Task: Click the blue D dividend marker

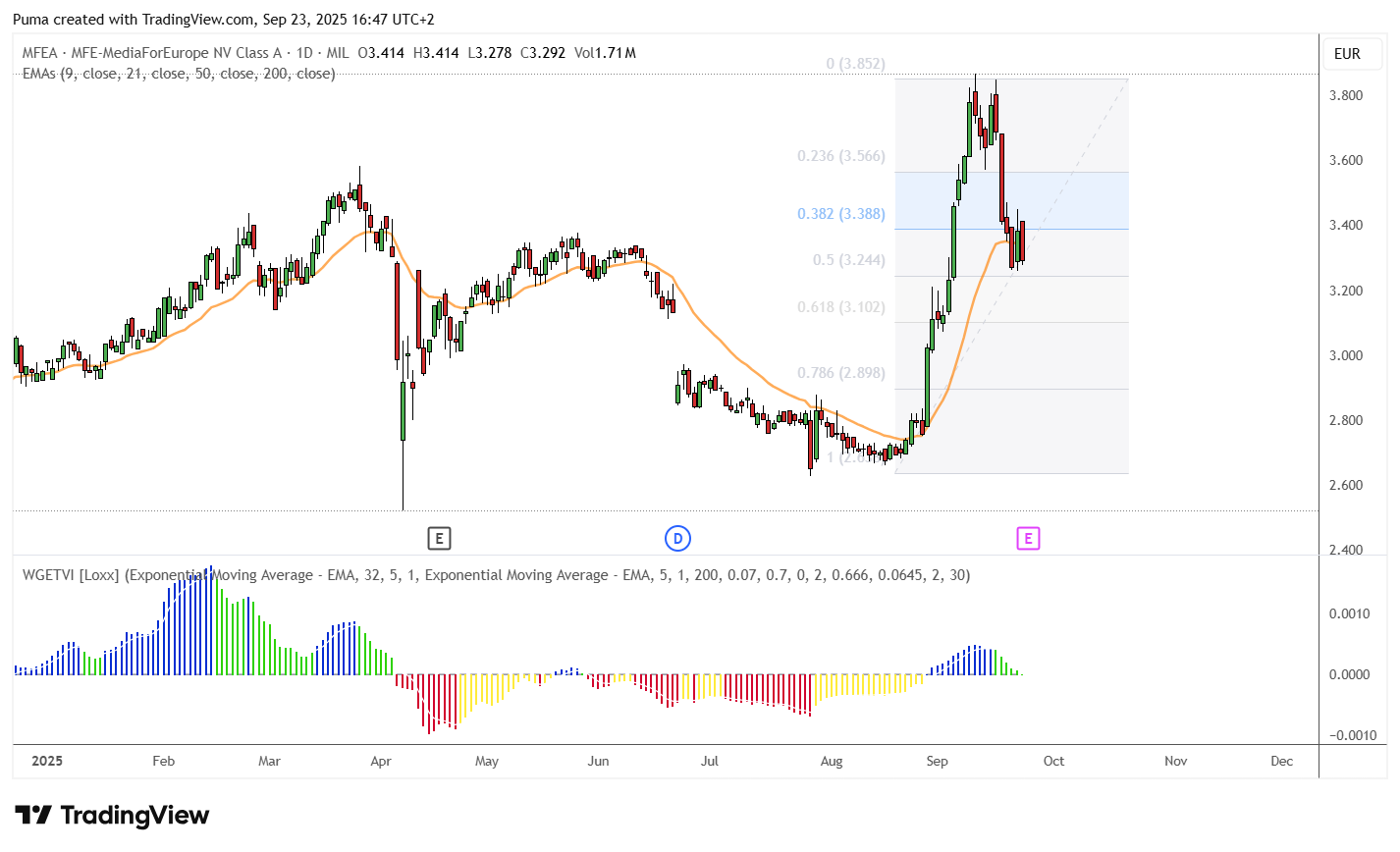Action: (x=677, y=538)
